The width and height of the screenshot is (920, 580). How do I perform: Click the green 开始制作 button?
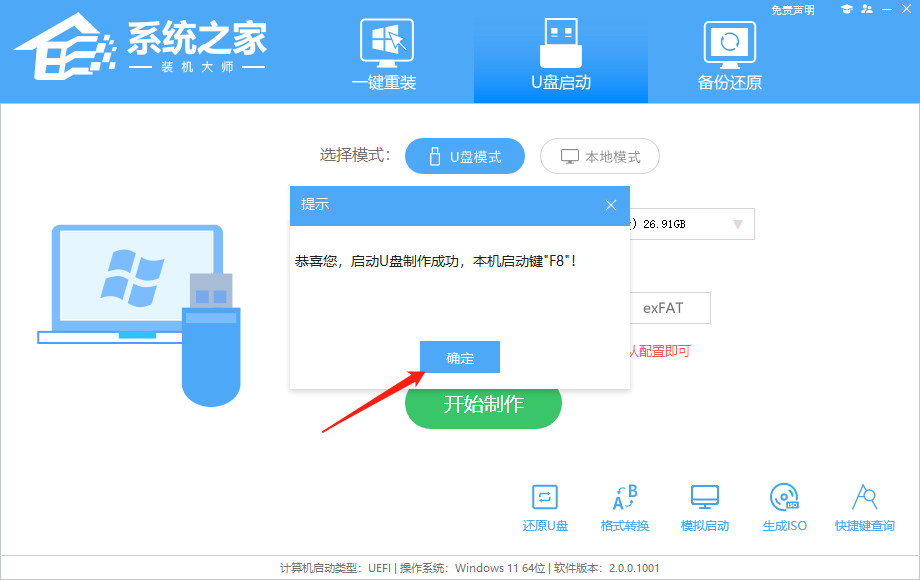483,404
